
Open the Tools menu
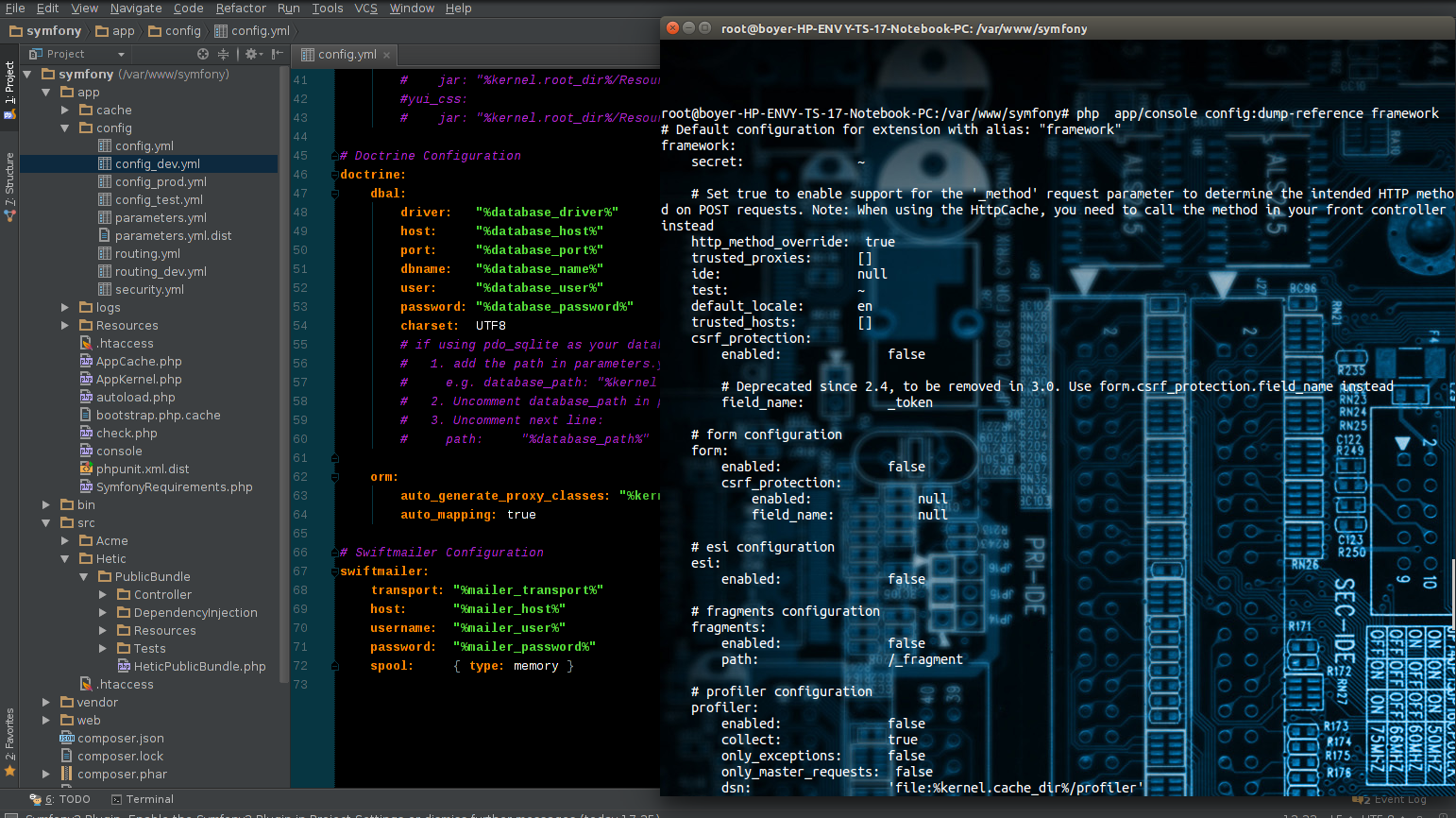(328, 9)
